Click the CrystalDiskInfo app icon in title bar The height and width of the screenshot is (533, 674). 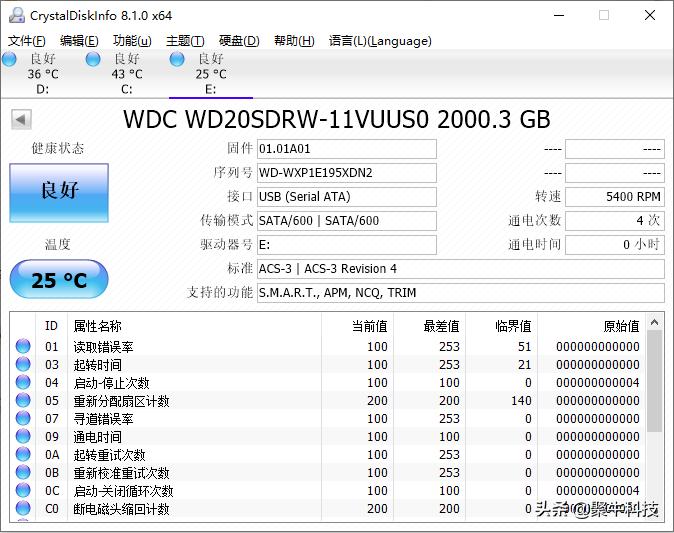[x=17, y=15]
